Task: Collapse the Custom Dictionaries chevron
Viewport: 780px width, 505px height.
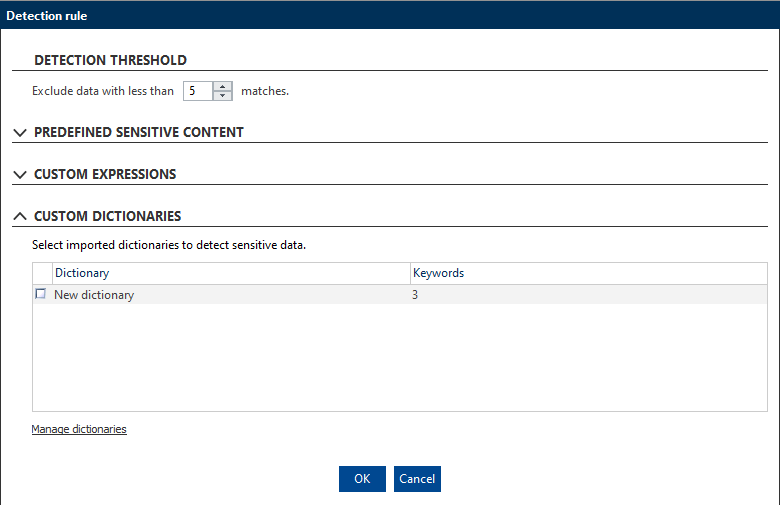Action: (x=20, y=216)
